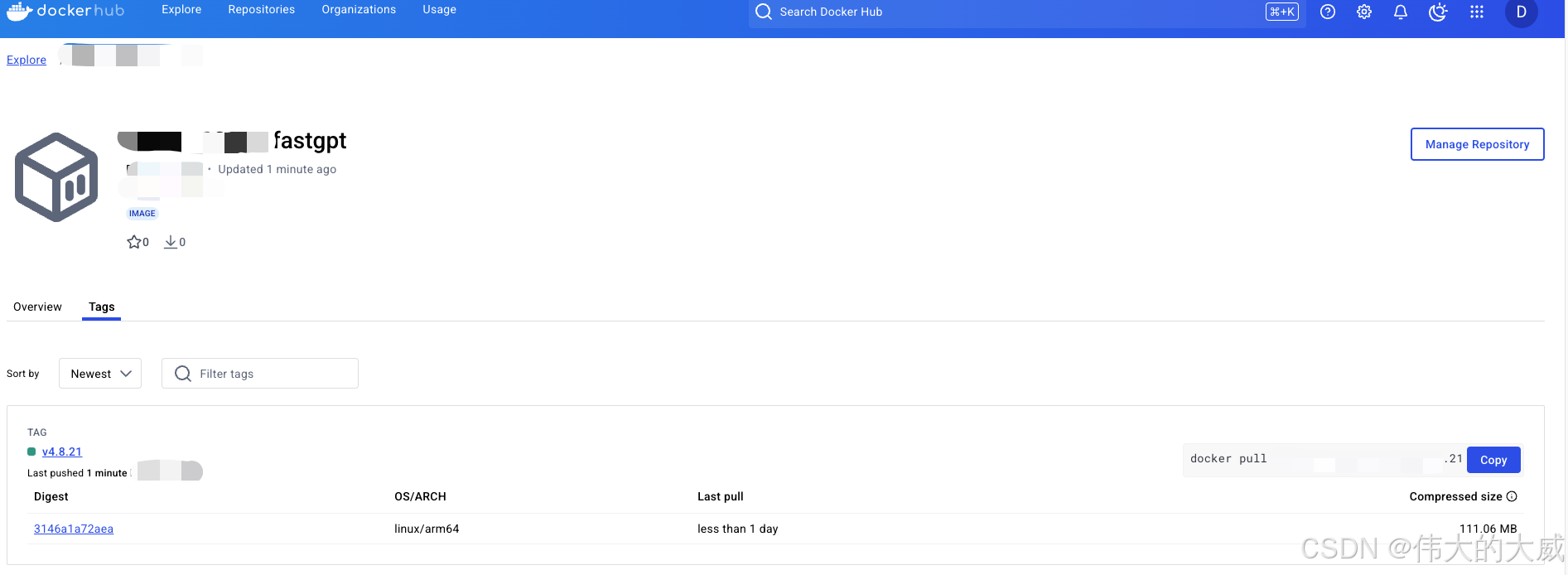
Task: Open the settings gear icon
Action: pos(1364,12)
